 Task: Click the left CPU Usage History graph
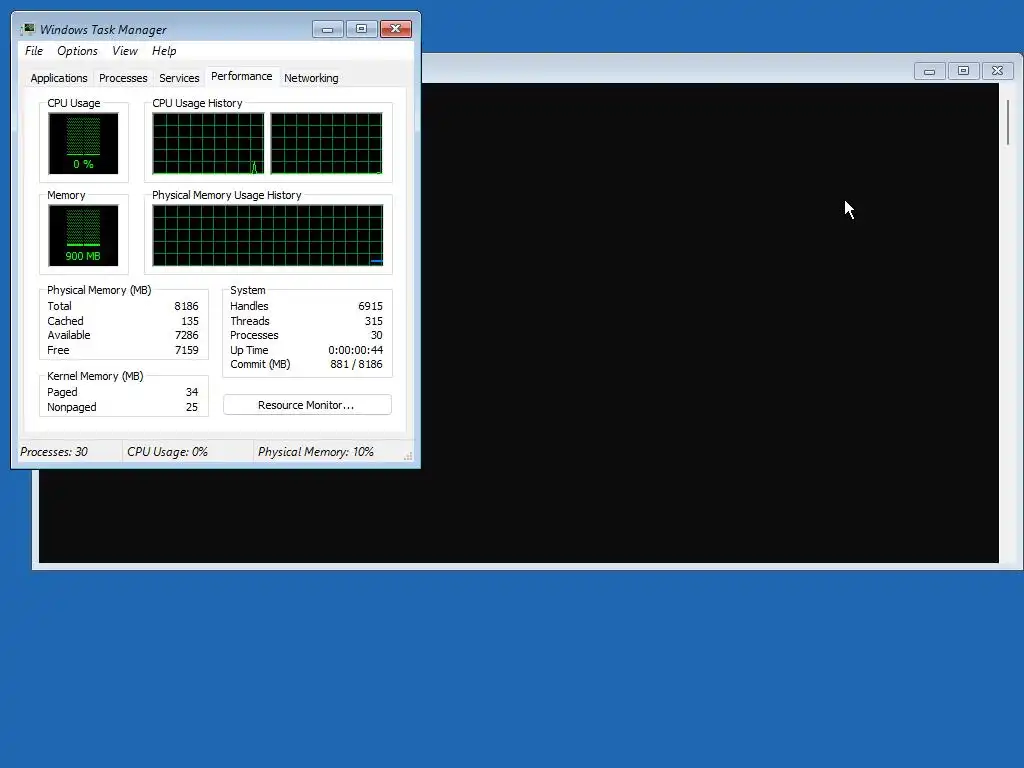point(208,144)
